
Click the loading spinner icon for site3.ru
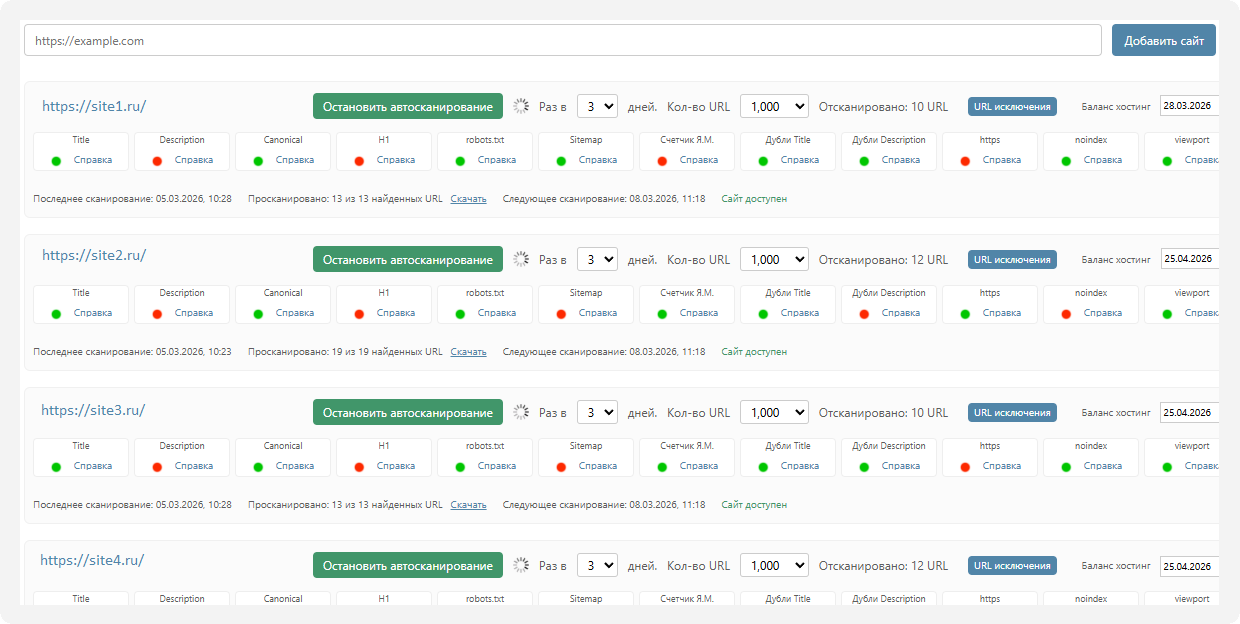tap(521, 412)
